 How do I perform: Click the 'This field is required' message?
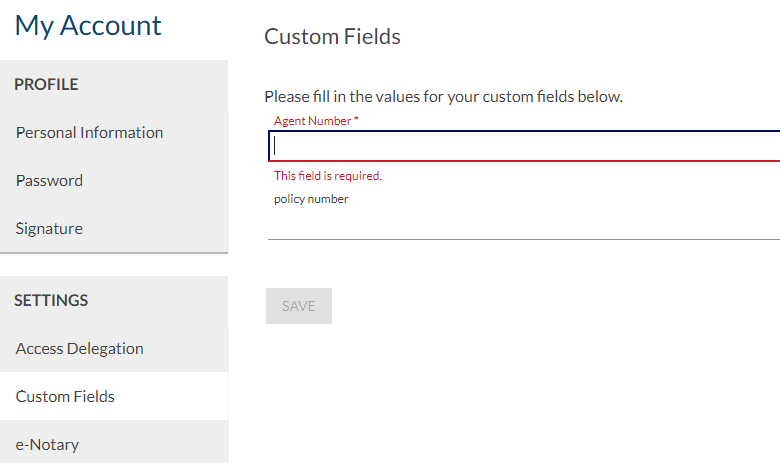328,176
